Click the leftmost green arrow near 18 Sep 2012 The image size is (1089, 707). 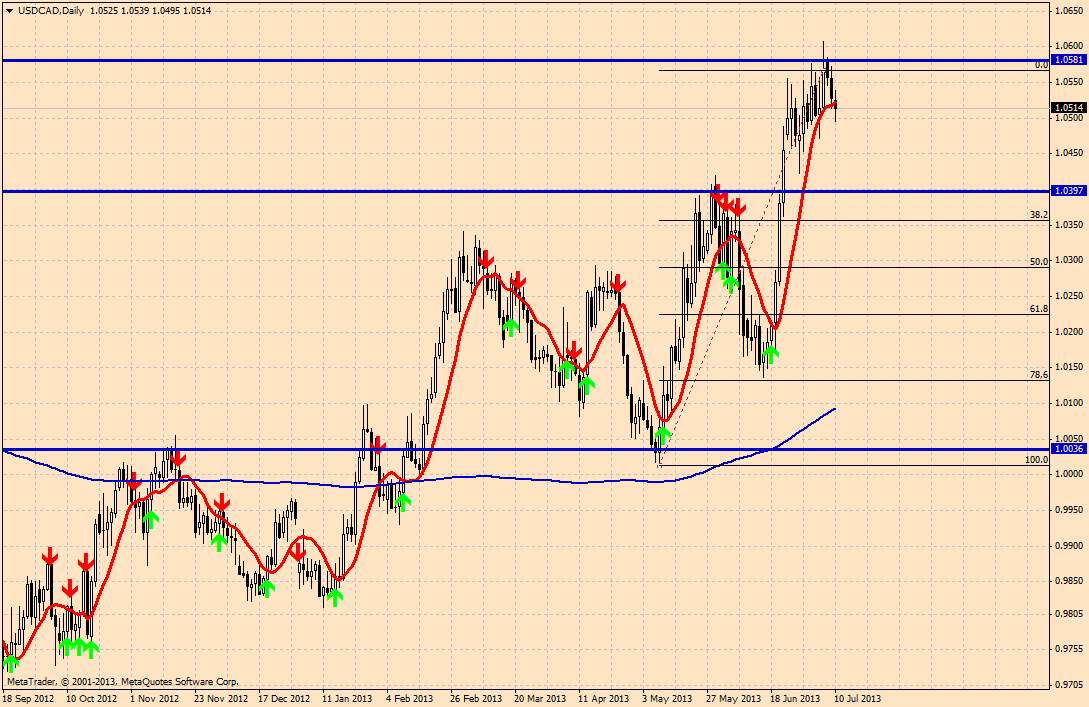[x=10, y=663]
